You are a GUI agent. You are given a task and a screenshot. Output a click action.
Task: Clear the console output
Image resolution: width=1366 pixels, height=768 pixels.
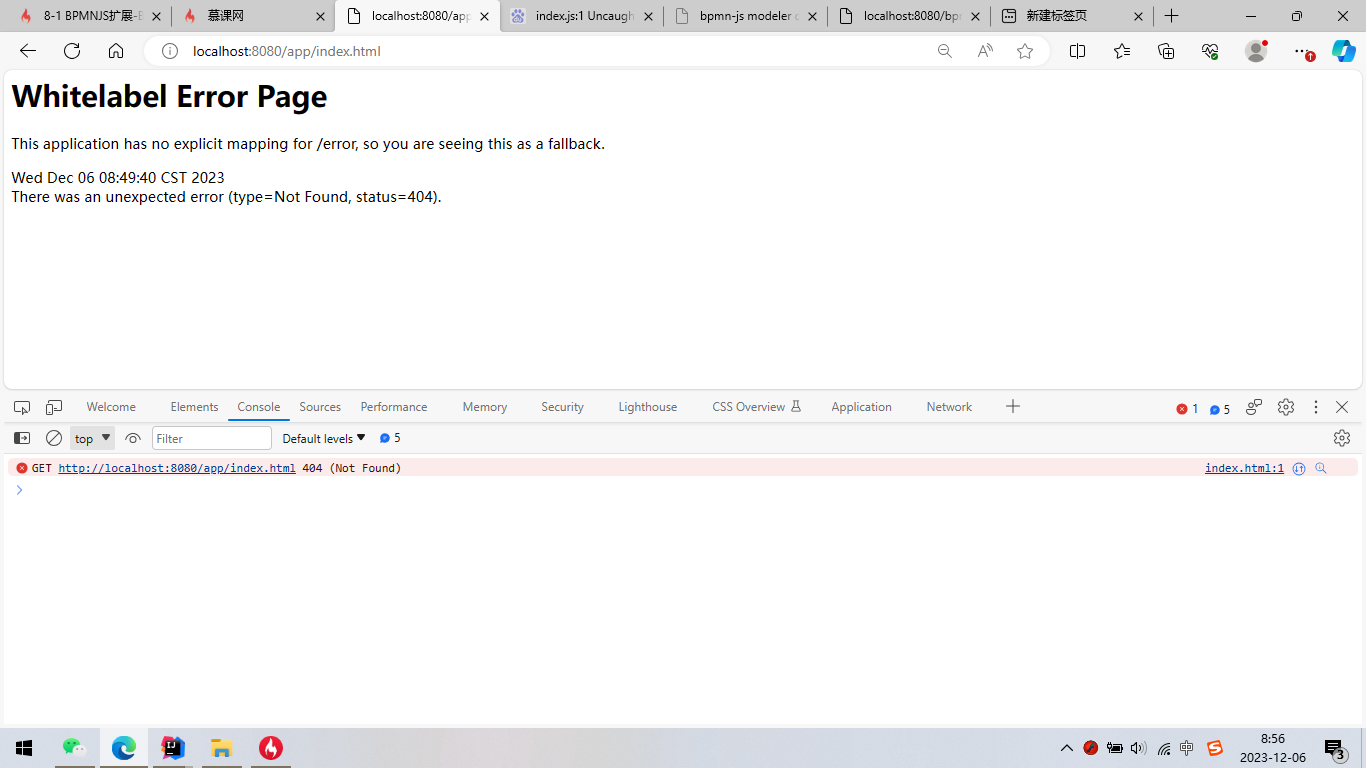(x=54, y=438)
